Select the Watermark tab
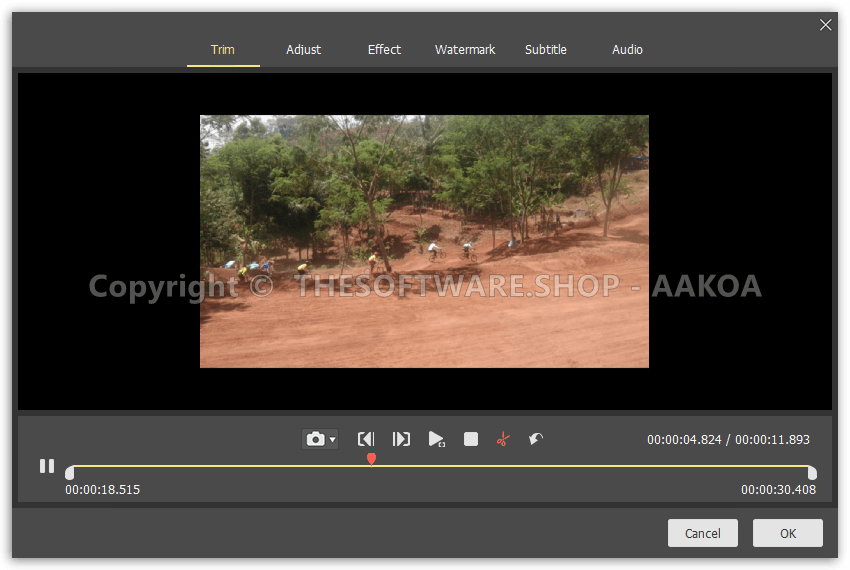 465,50
